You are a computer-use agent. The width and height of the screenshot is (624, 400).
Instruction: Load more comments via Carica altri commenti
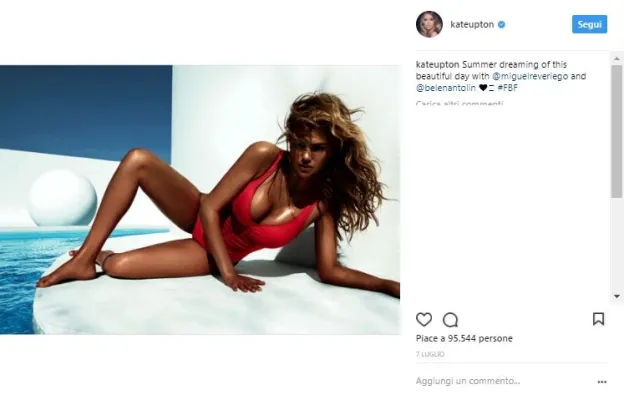click(x=460, y=104)
